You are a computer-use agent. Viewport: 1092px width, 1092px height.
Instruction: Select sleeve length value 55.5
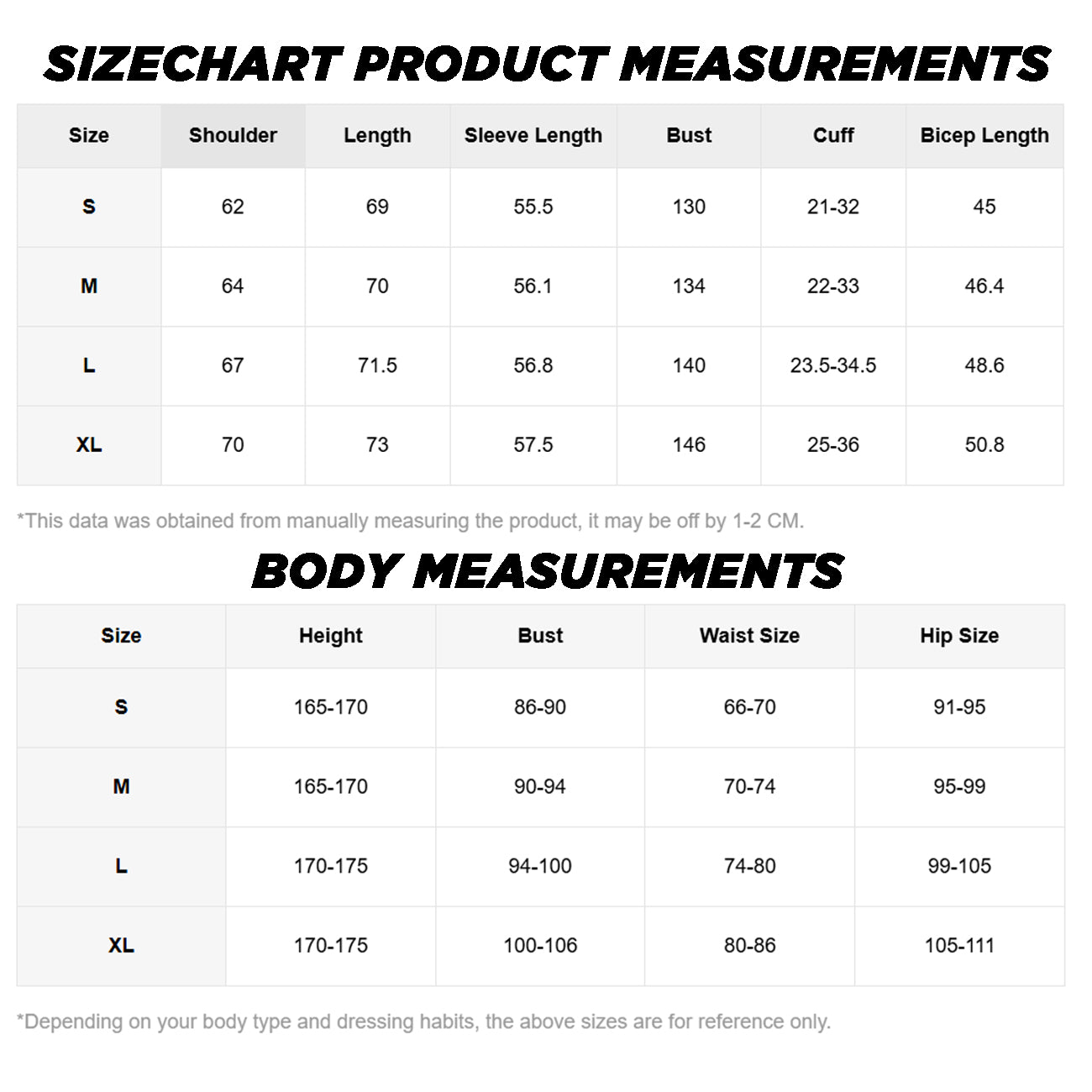[x=533, y=207]
